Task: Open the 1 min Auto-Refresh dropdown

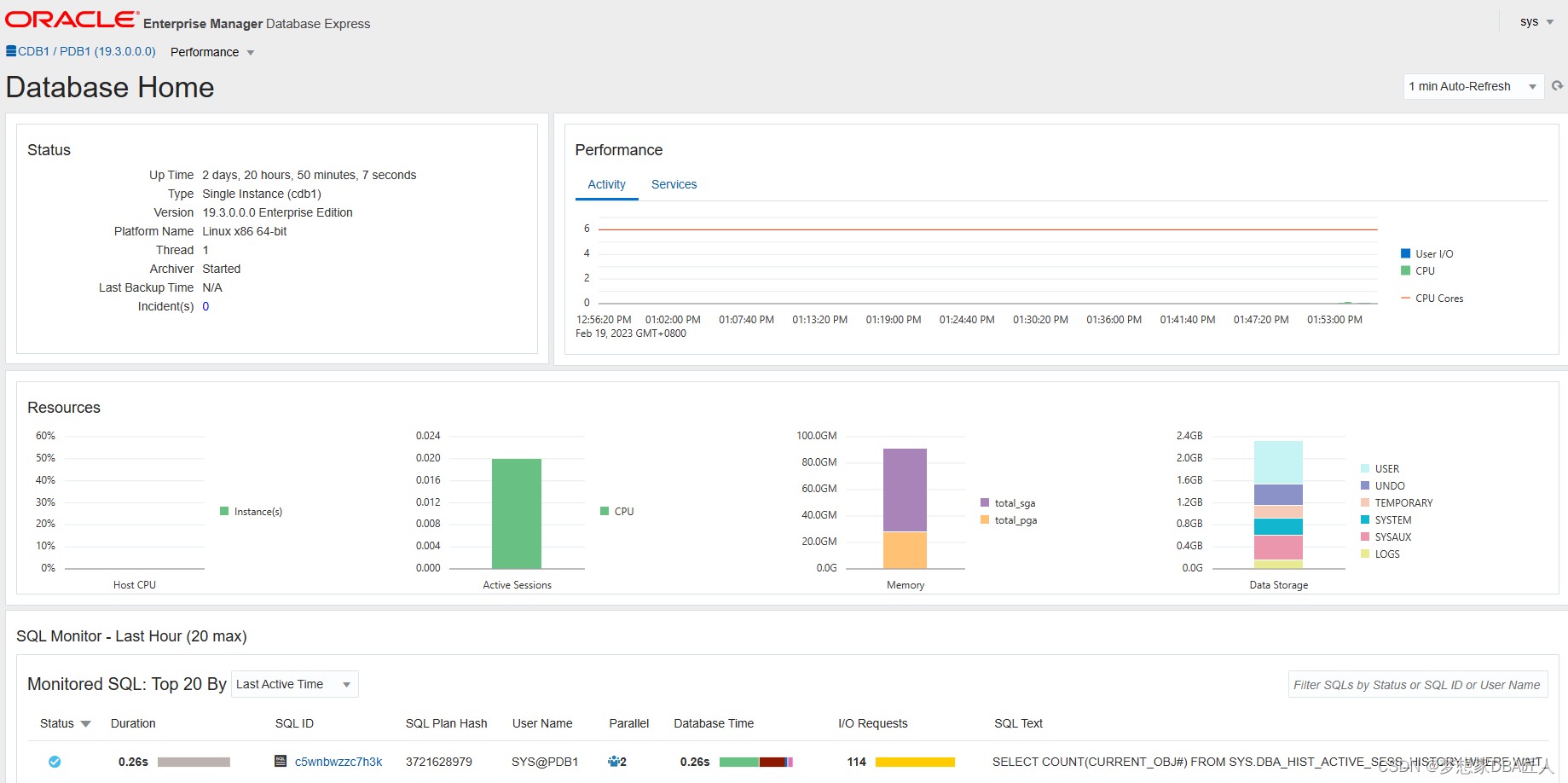Action: (x=1473, y=86)
